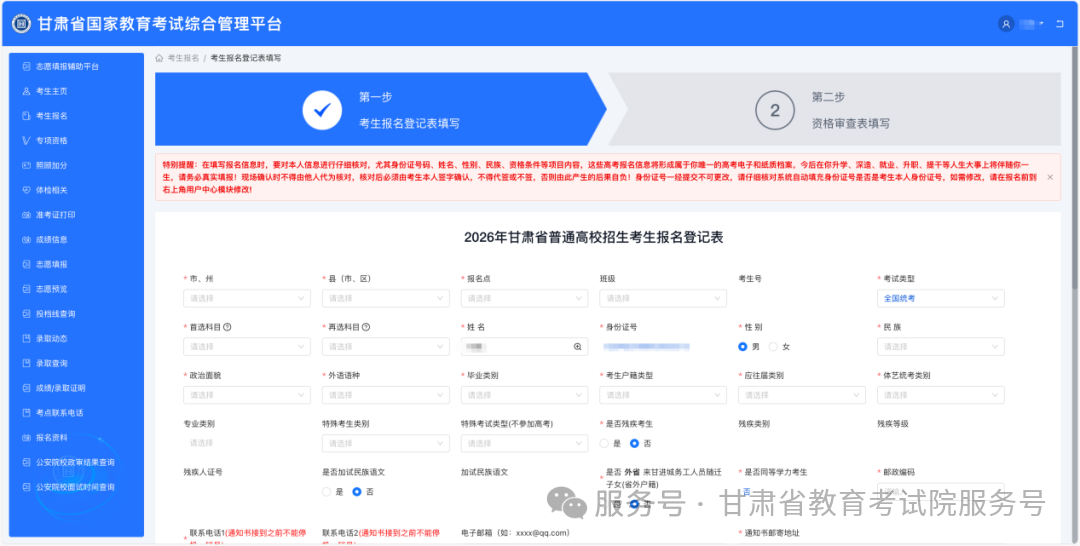Click 考生报名 breadcrumb link
Image resolution: width=1080 pixels, height=546 pixels.
pos(183,58)
